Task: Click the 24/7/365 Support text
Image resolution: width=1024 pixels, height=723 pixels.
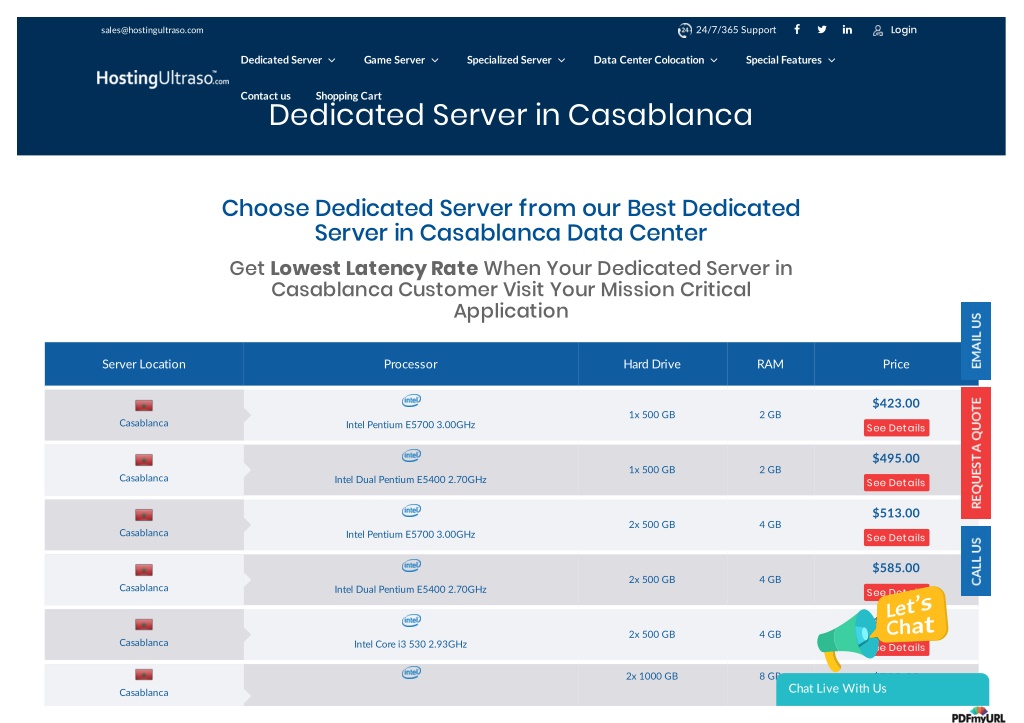Action: pos(736,30)
